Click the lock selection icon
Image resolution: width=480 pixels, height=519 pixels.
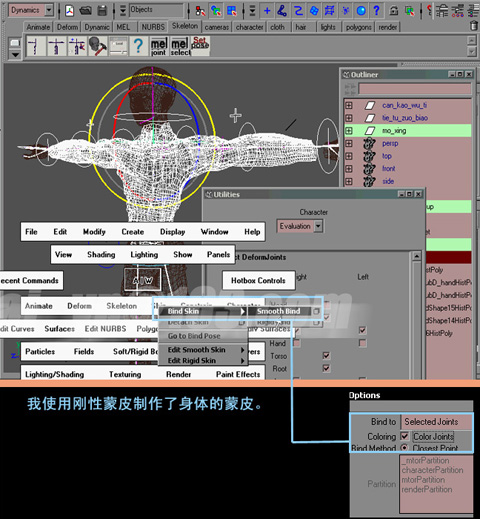(394, 11)
